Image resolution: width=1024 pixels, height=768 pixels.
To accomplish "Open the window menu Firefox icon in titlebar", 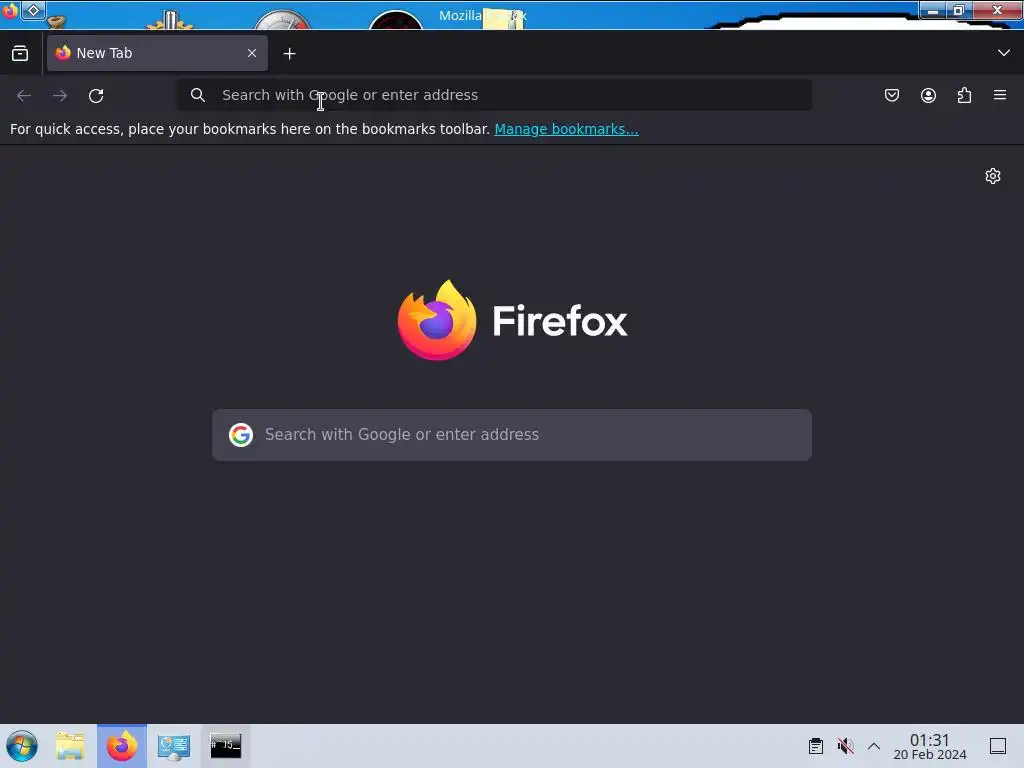I will (x=9, y=10).
